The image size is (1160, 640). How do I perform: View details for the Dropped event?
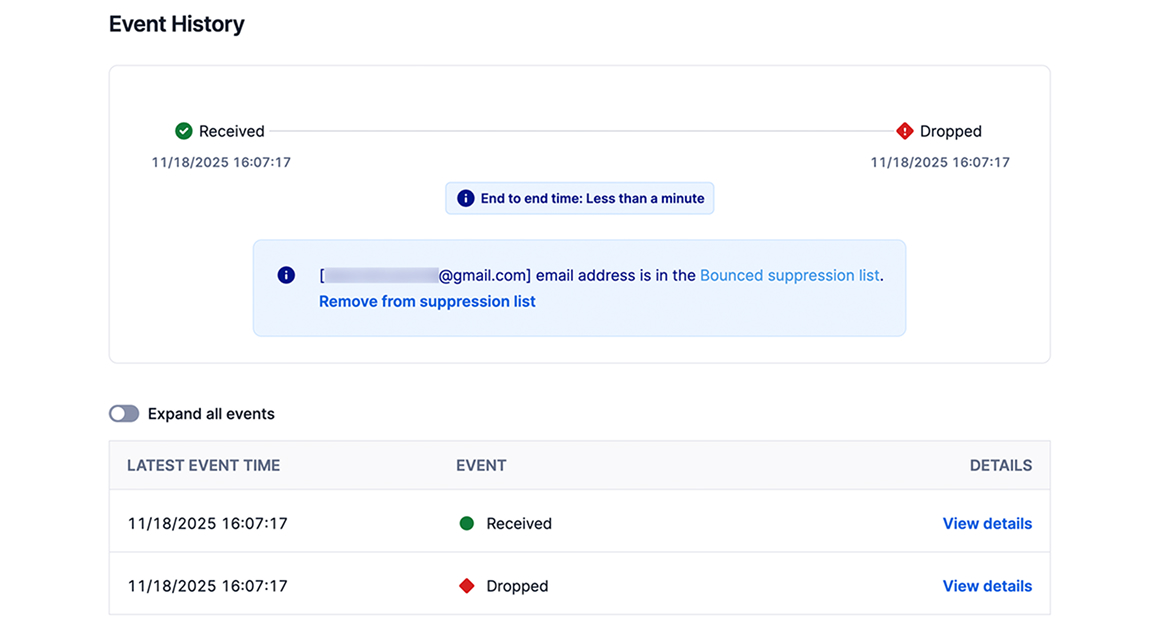987,586
